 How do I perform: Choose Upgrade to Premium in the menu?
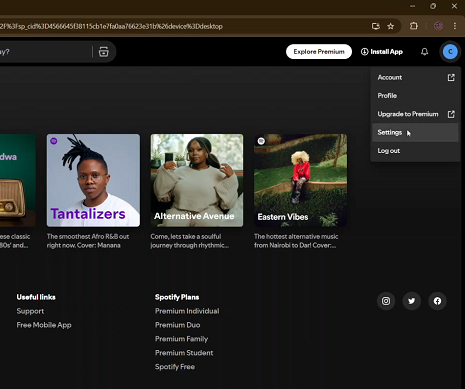tap(415, 114)
